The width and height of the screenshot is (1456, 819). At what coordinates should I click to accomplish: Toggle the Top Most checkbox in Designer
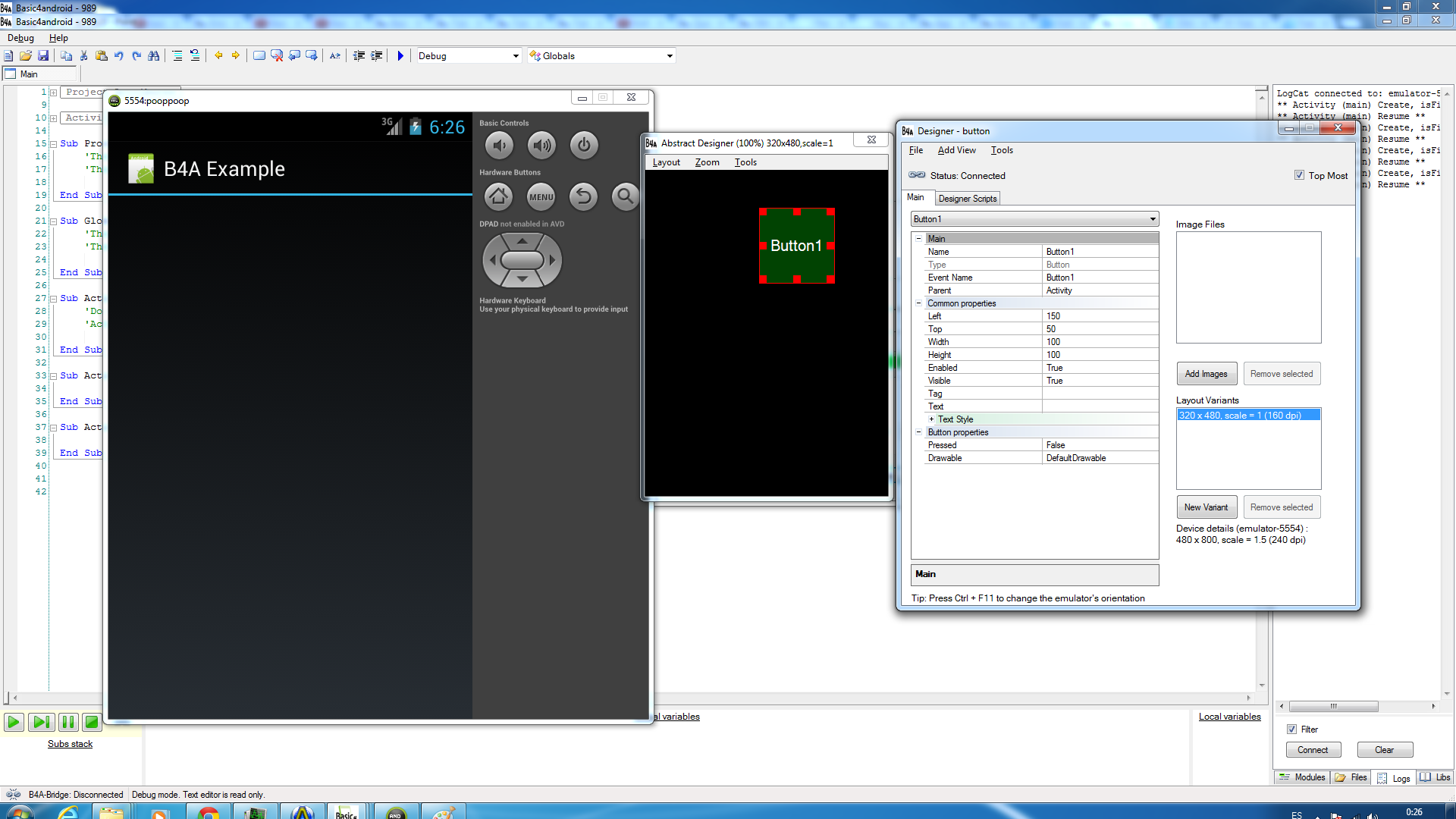pyautogui.click(x=1300, y=175)
